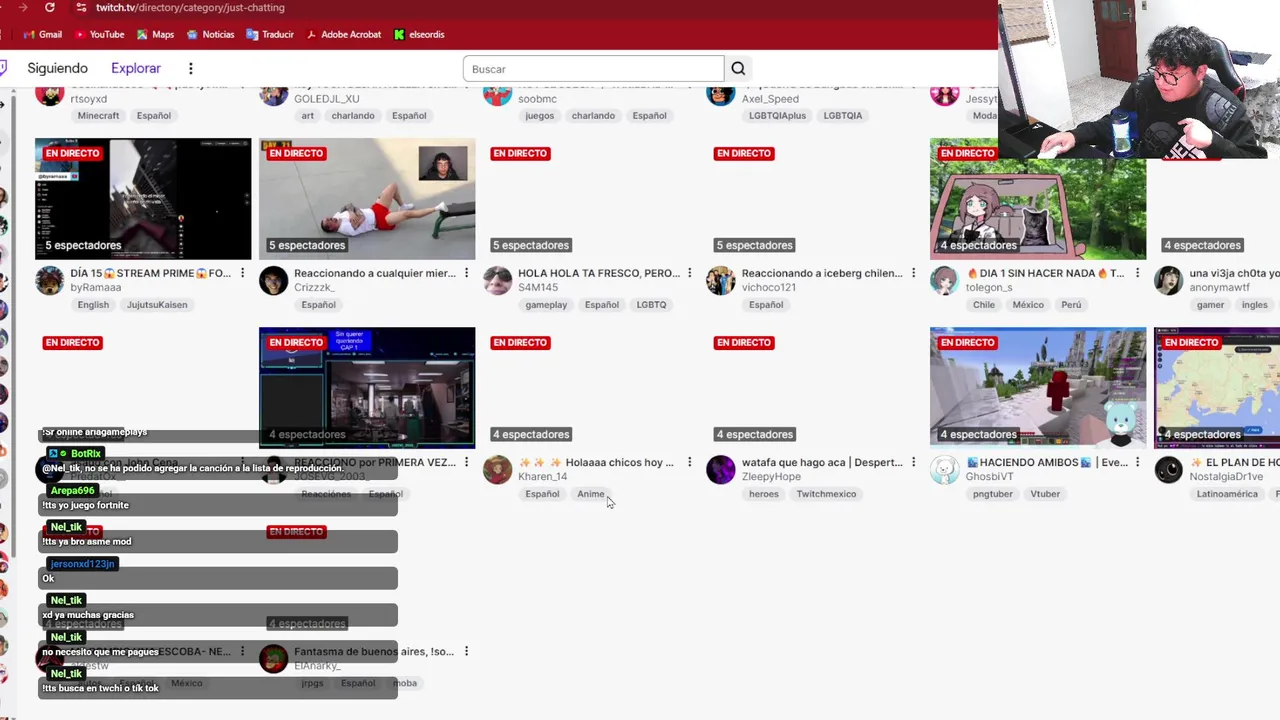Image resolution: width=1280 pixels, height=720 pixels.
Task: Select the Minecraft tag under rtsoyxd
Action: tap(98, 116)
